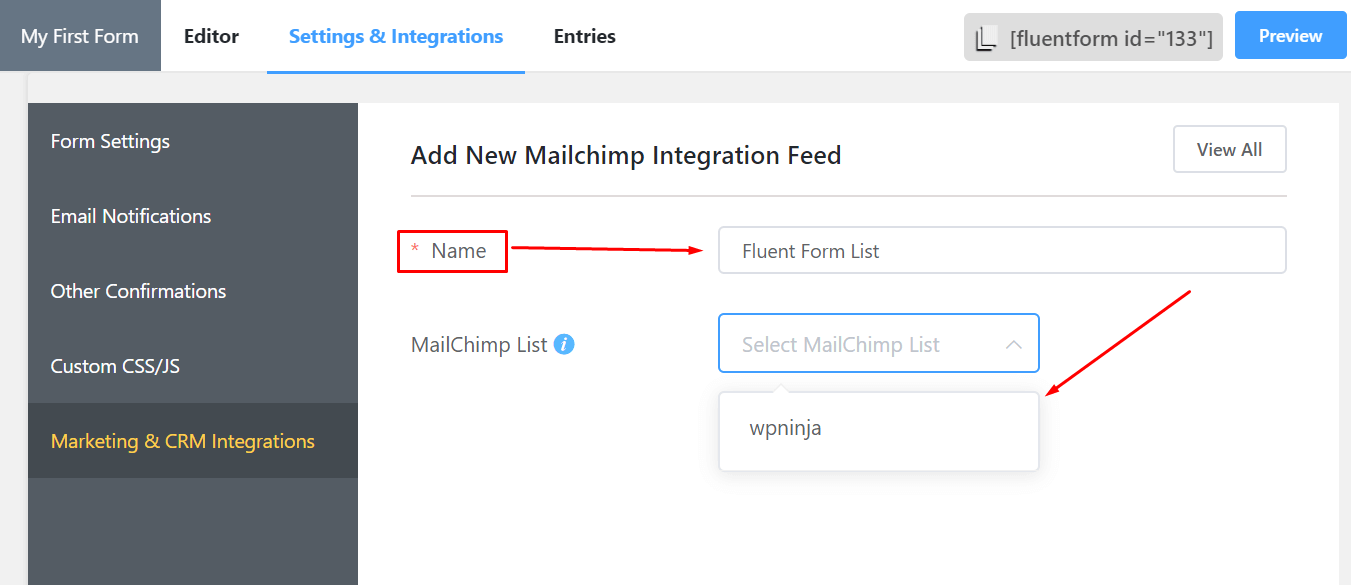Click inside the Fluent Form List name field
The image size is (1351, 585).
(1000, 250)
